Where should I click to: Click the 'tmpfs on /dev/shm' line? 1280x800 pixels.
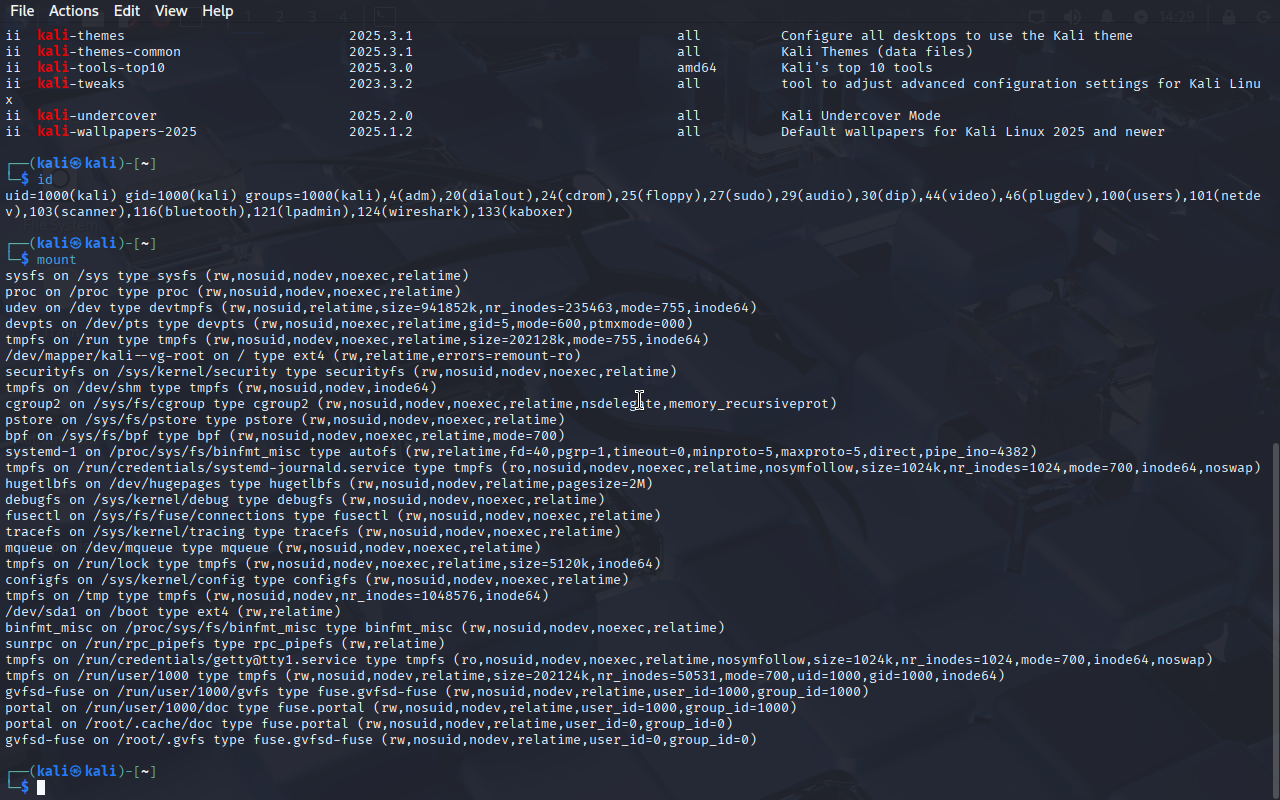point(221,388)
